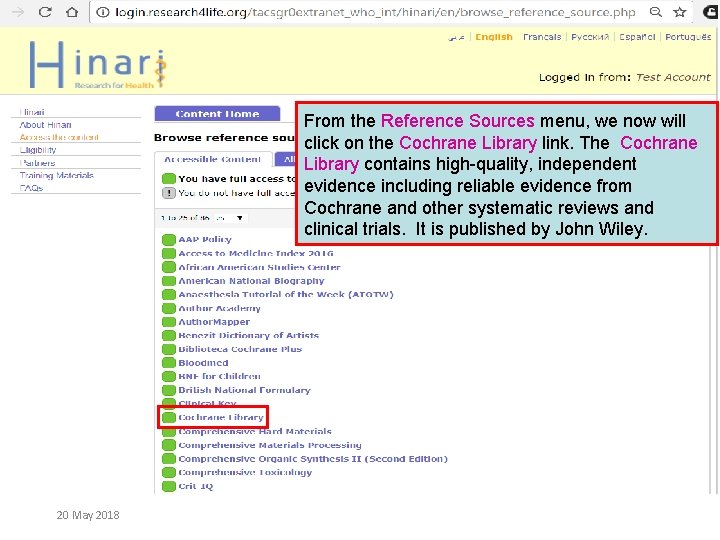Go to the browser home page
The width and height of the screenshot is (720, 540).
pyautogui.click(x=72, y=12)
